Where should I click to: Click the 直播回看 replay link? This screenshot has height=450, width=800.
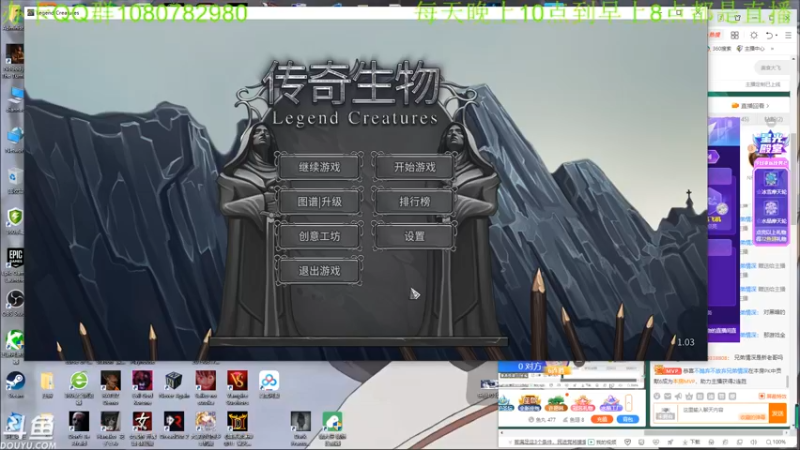753,106
